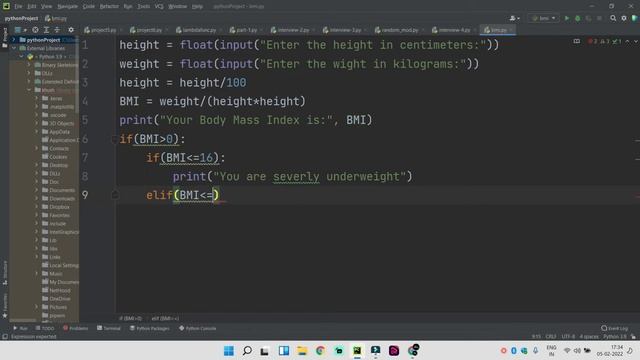Open the Refactor menu

(109, 7)
